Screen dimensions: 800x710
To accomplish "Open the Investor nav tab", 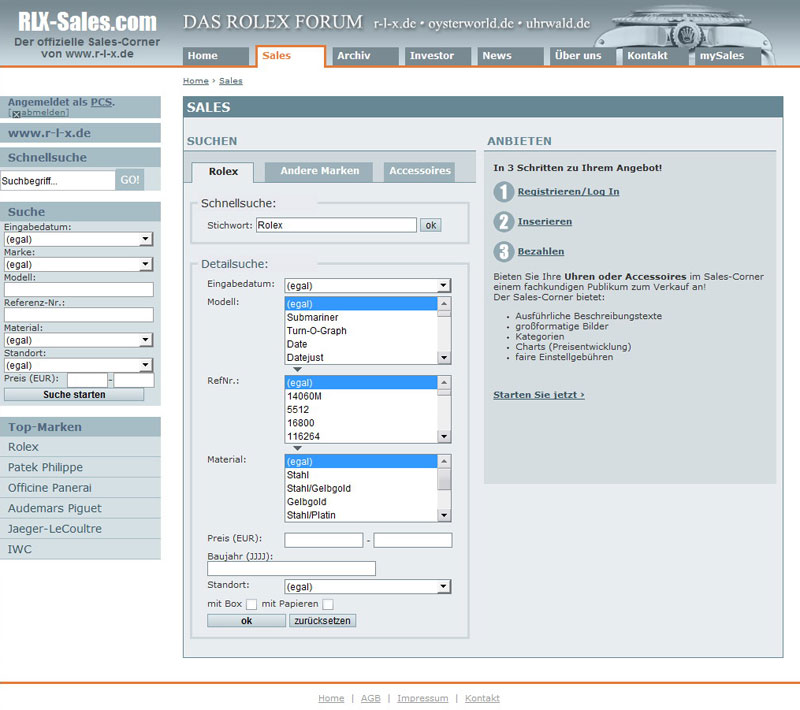I will [x=438, y=56].
